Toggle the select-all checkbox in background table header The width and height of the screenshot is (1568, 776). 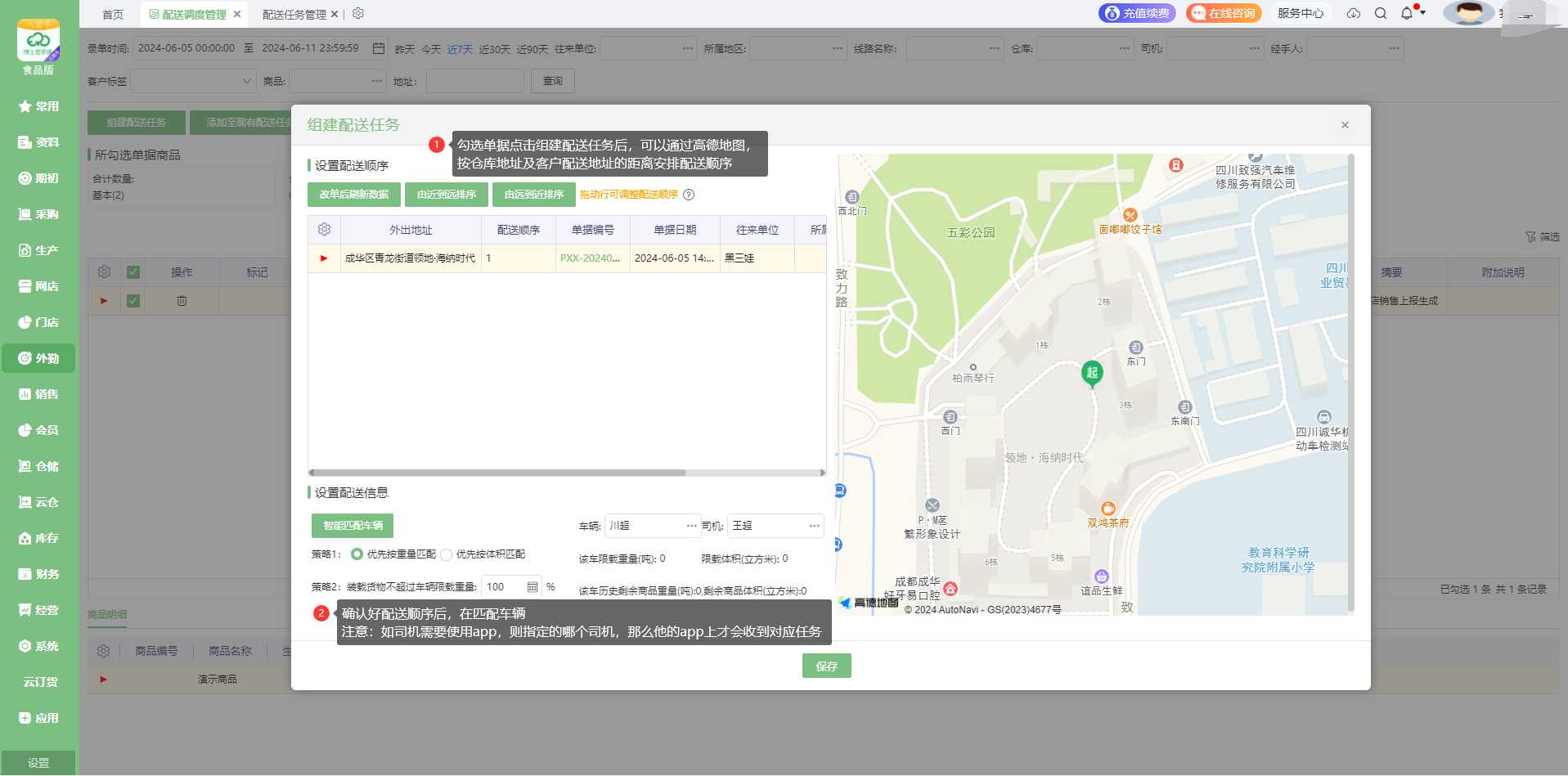click(x=133, y=272)
